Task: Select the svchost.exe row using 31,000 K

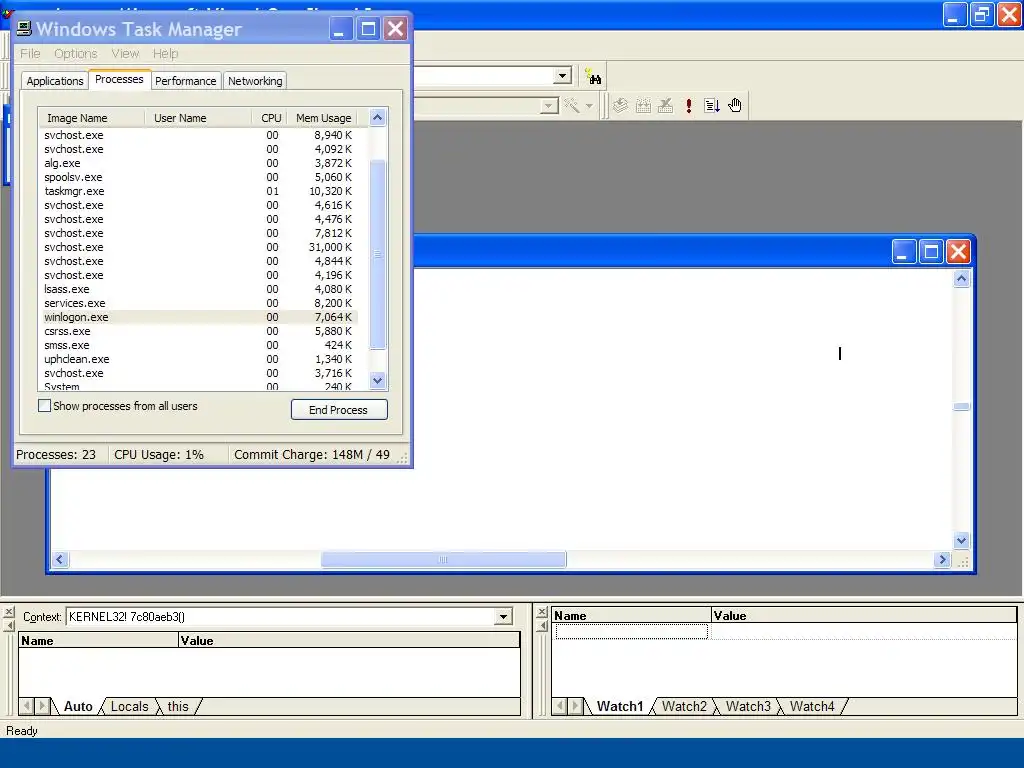Action: tap(198, 248)
